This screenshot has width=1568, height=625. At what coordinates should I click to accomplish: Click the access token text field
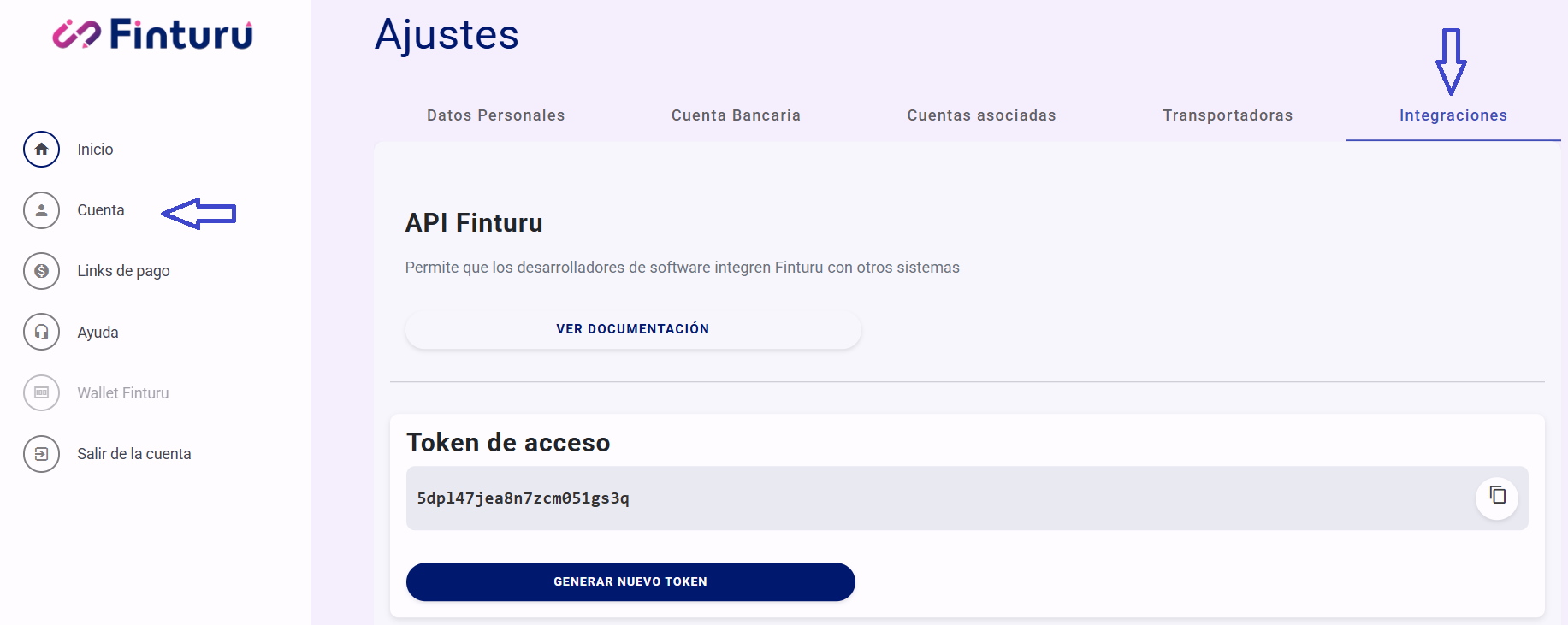[855, 498]
